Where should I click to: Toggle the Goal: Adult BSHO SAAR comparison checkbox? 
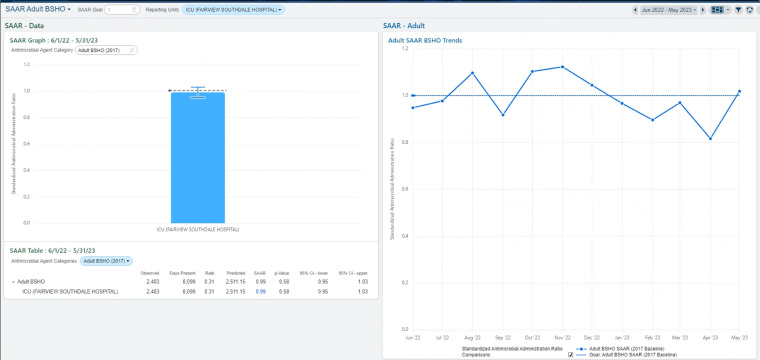point(570,355)
